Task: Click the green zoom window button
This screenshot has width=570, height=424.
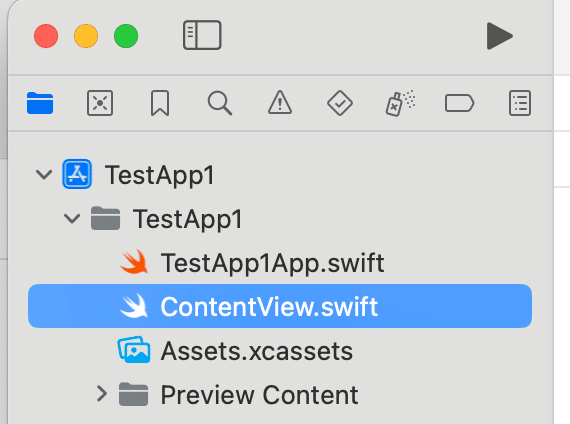Action: click(126, 36)
